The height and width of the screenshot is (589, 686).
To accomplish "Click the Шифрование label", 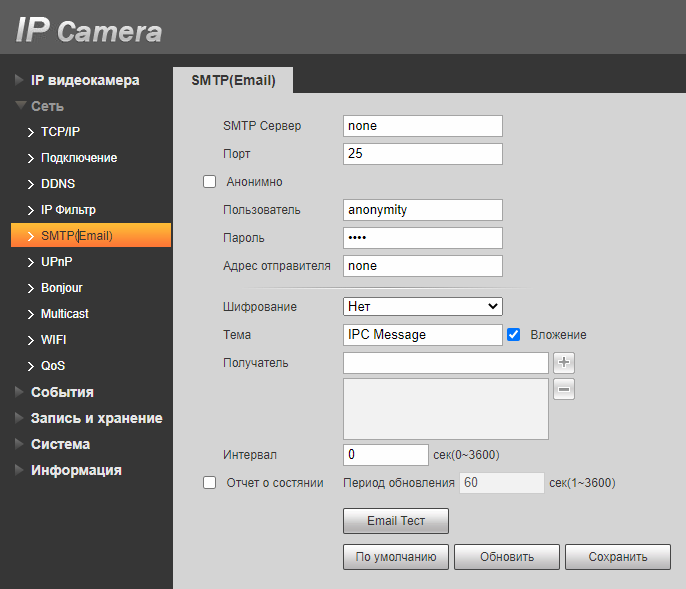I will (x=260, y=307).
